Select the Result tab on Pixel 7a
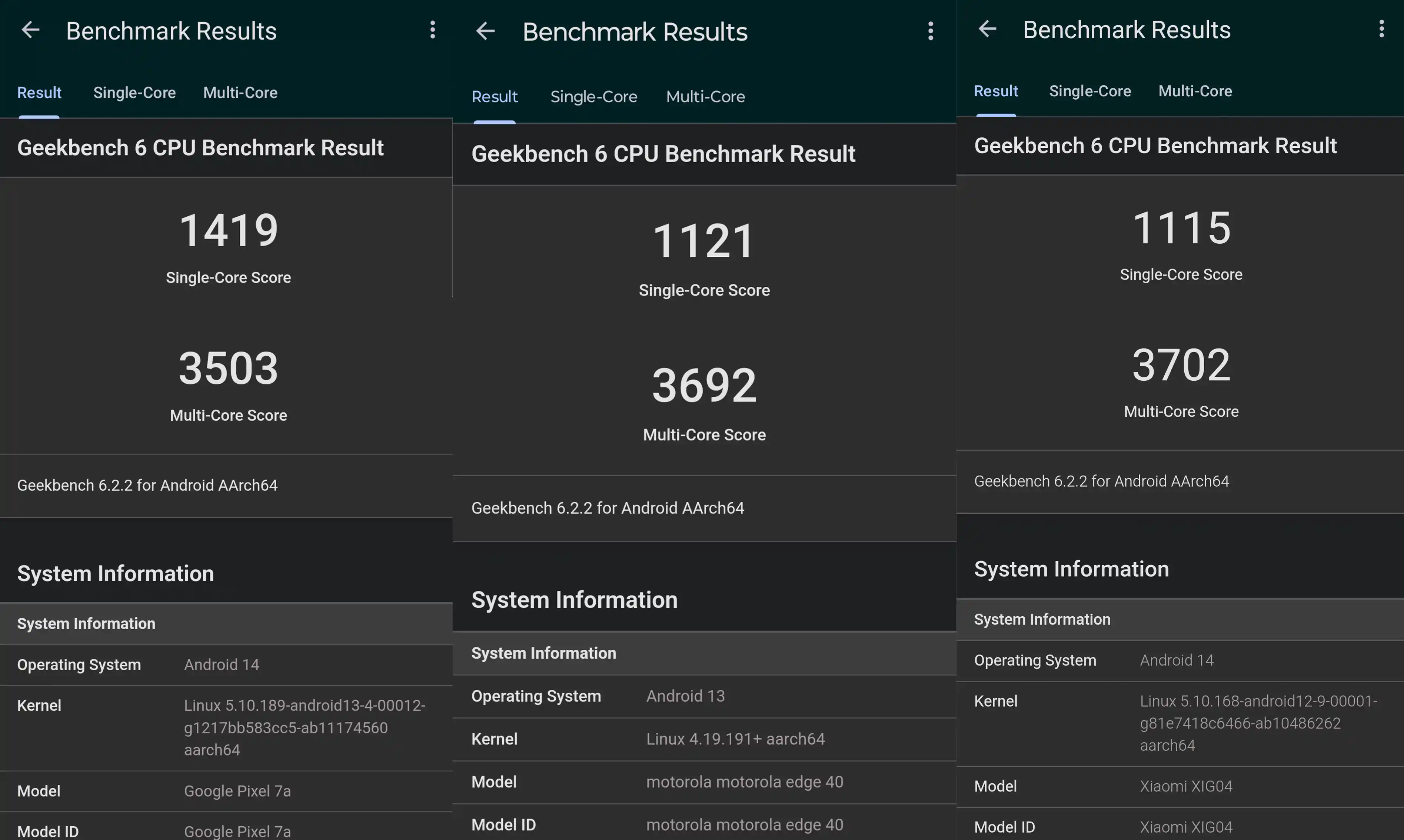 coord(39,92)
